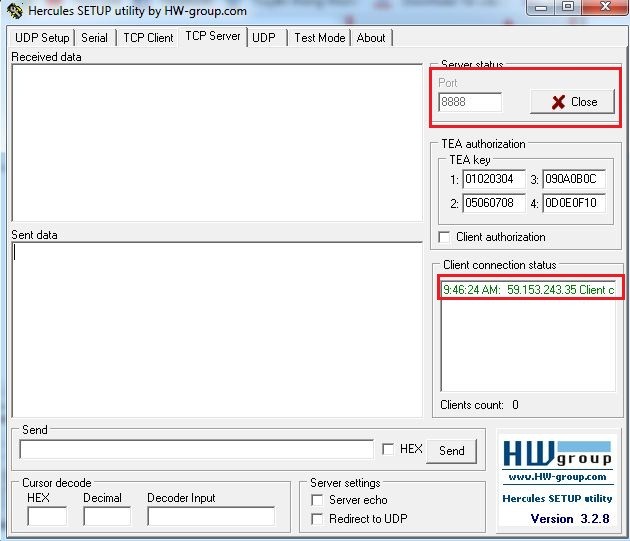Click the Hercules SETUP utility caption under logo
The image size is (630, 541).
coord(557,498)
